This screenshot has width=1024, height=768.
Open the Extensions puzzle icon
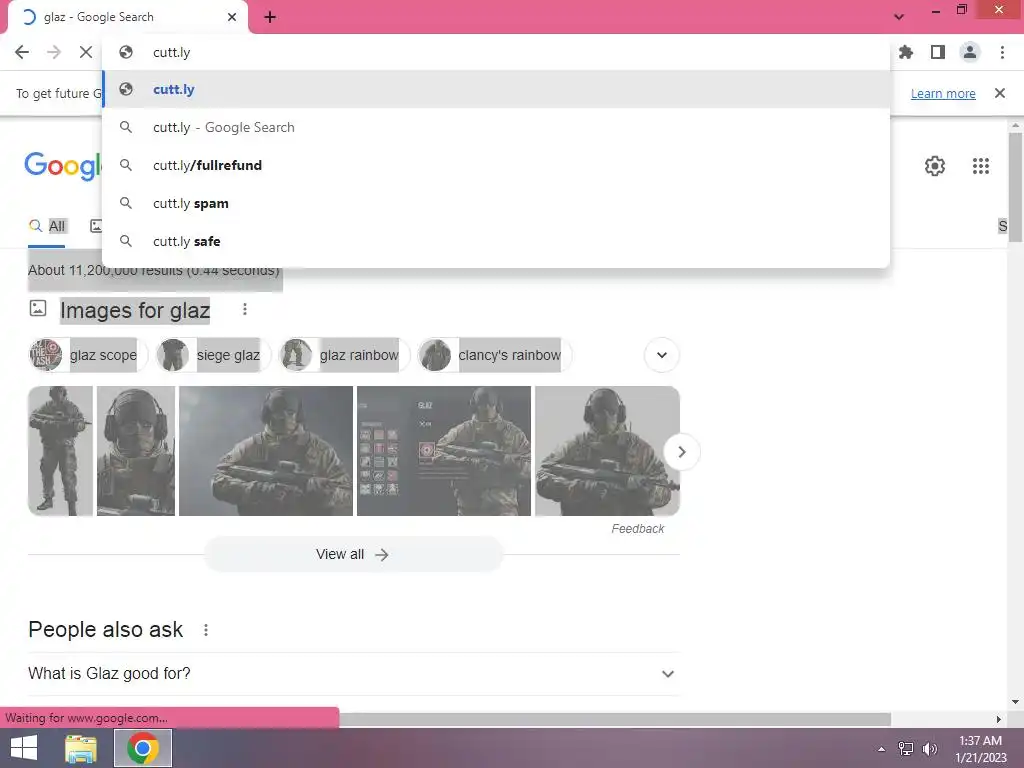coord(906,52)
